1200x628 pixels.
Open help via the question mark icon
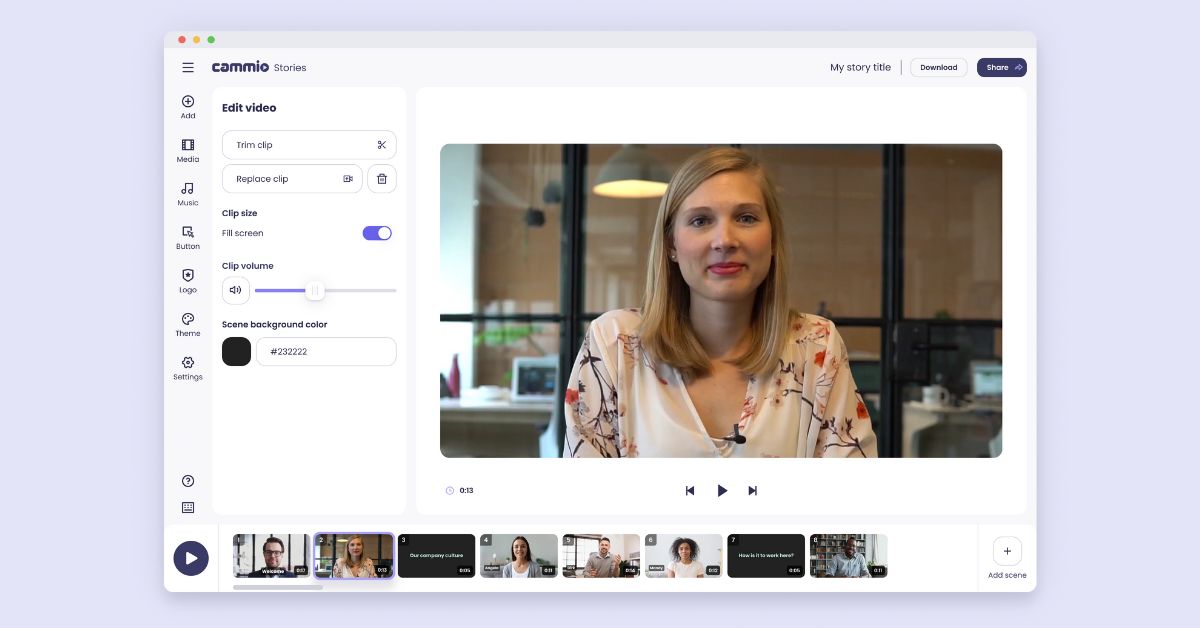(188, 481)
